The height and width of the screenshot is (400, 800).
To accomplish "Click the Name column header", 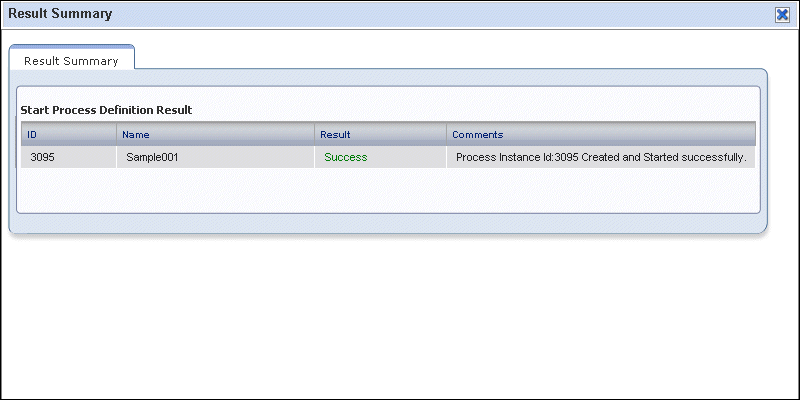I will pos(215,135).
